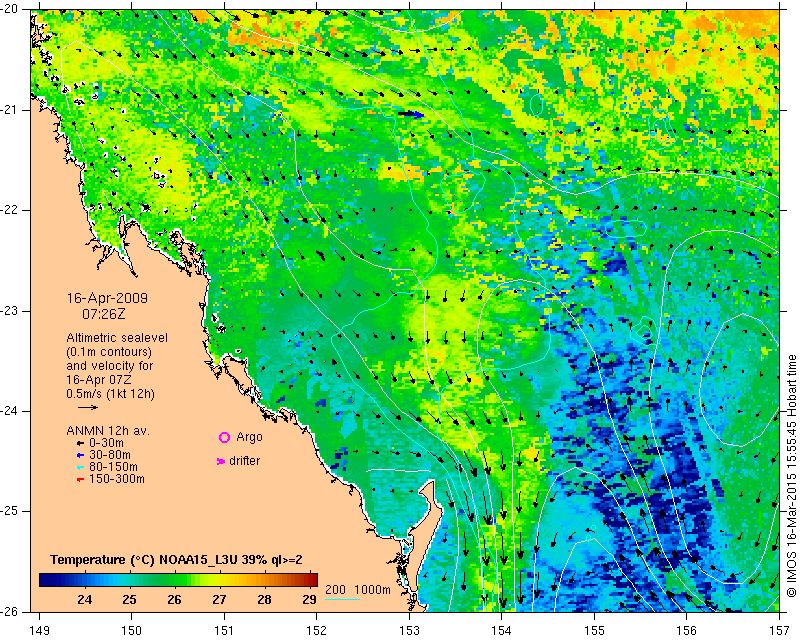Click longitude axis label 155
800x640 pixels.
tap(594, 631)
